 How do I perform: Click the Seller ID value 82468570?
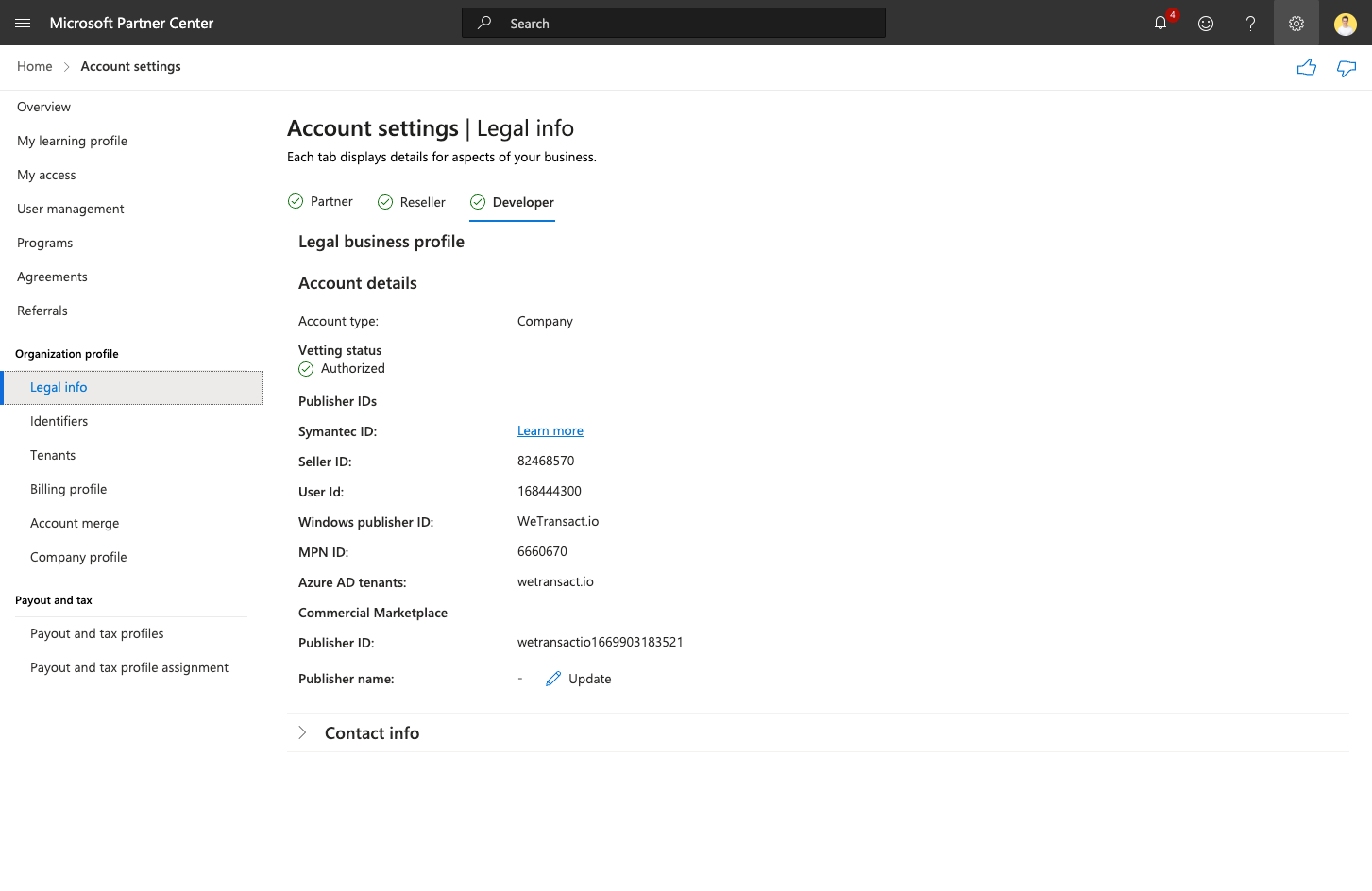(x=546, y=461)
